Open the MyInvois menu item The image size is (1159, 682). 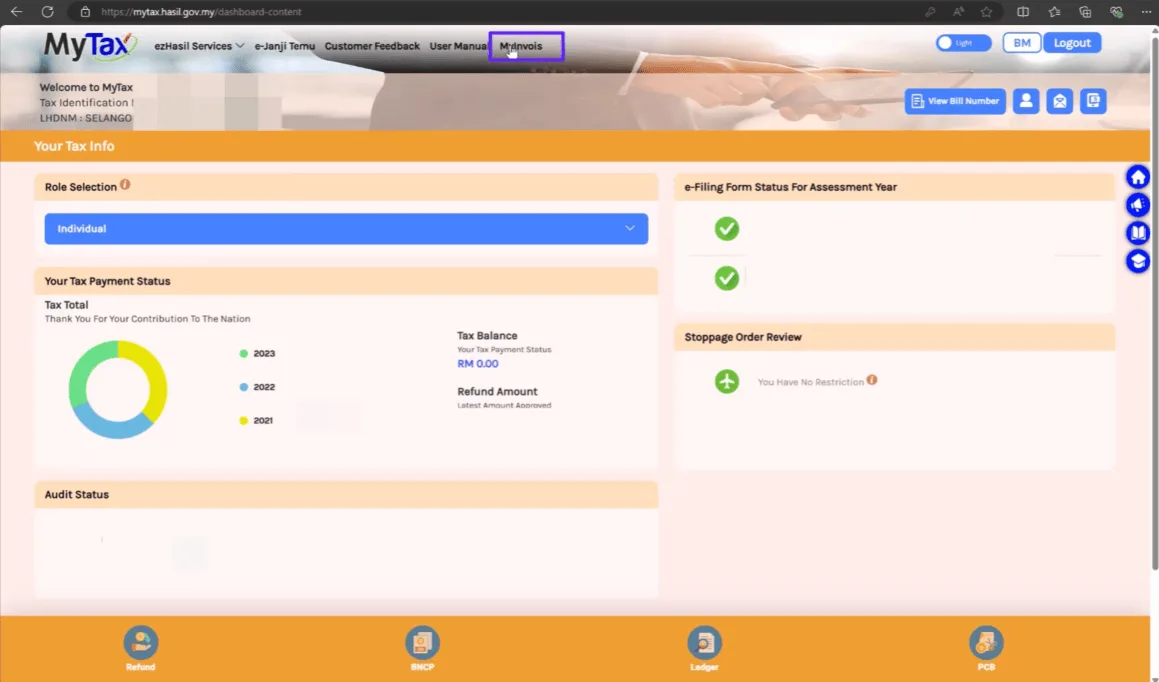pos(520,46)
